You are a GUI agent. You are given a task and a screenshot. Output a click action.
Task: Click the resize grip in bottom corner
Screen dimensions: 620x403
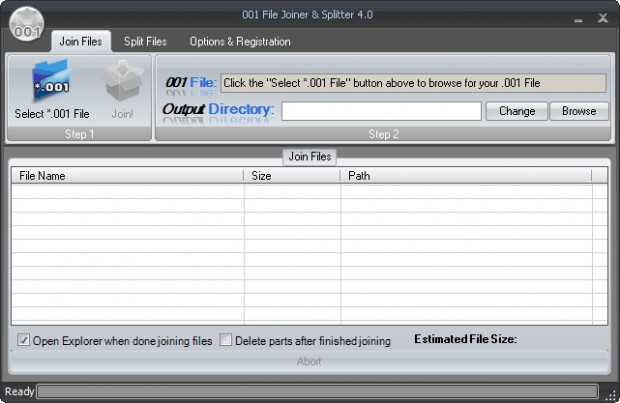[x=612, y=396]
